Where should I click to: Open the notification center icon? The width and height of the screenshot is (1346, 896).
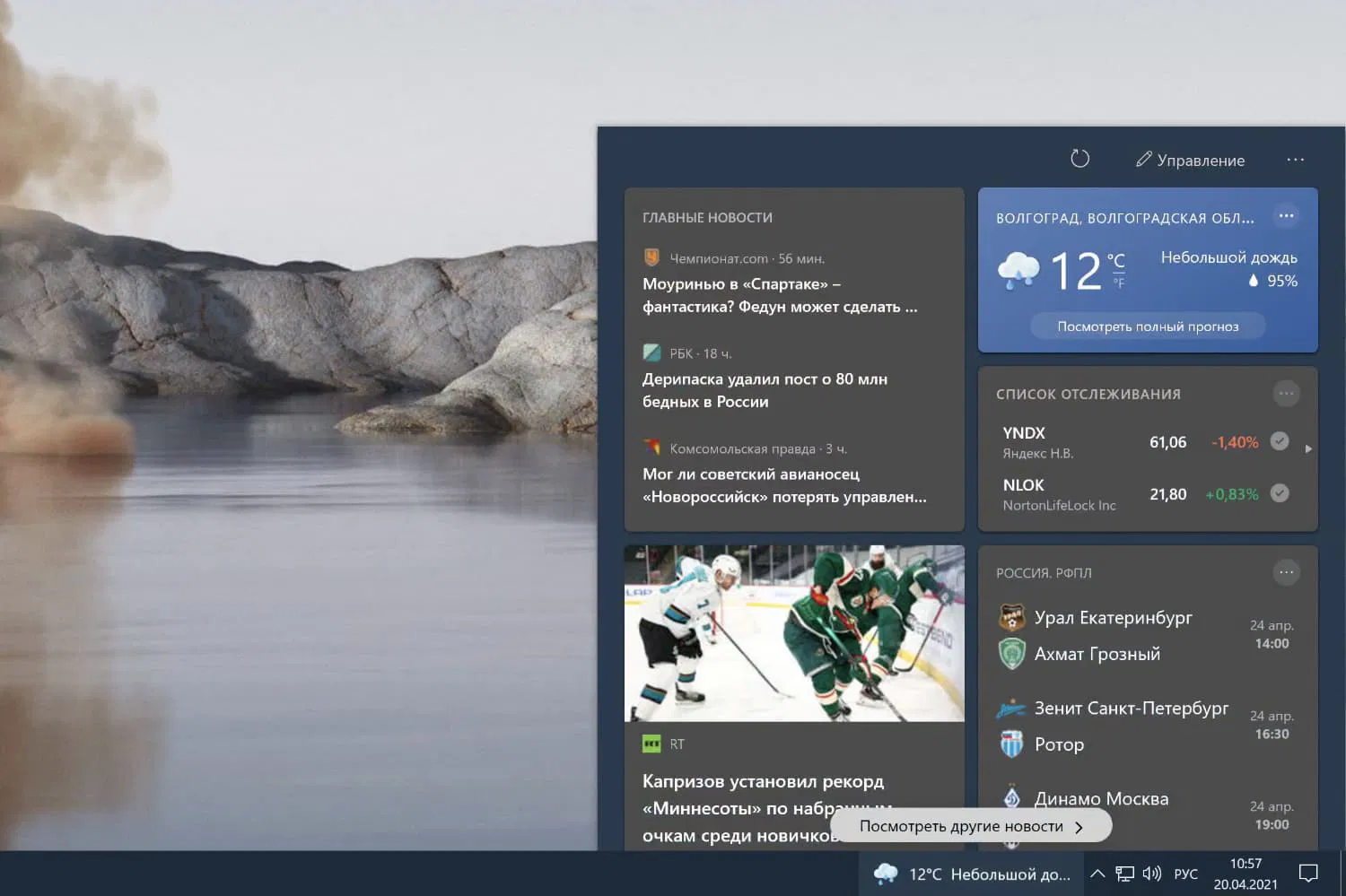click(x=1308, y=874)
